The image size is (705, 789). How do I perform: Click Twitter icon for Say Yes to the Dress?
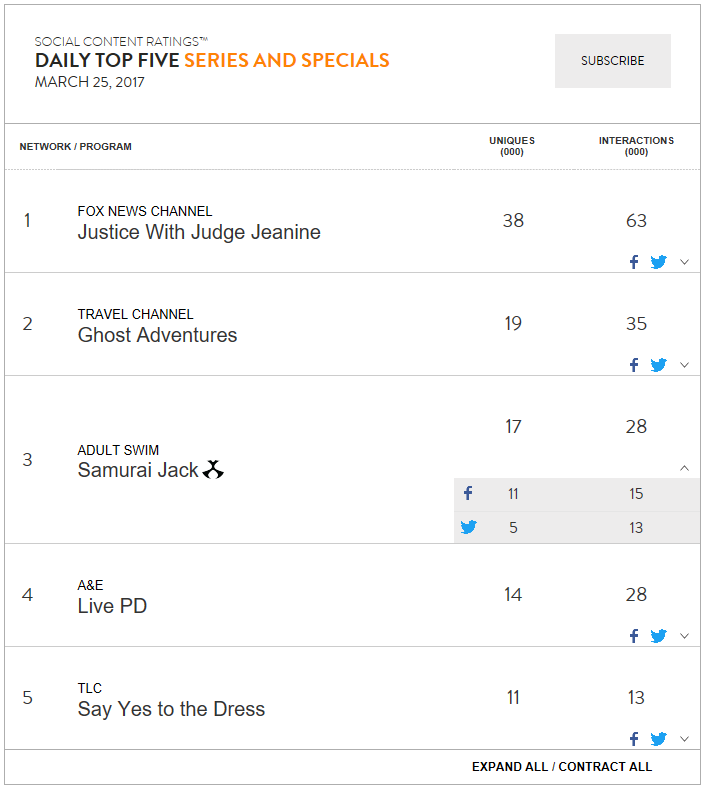[658, 739]
